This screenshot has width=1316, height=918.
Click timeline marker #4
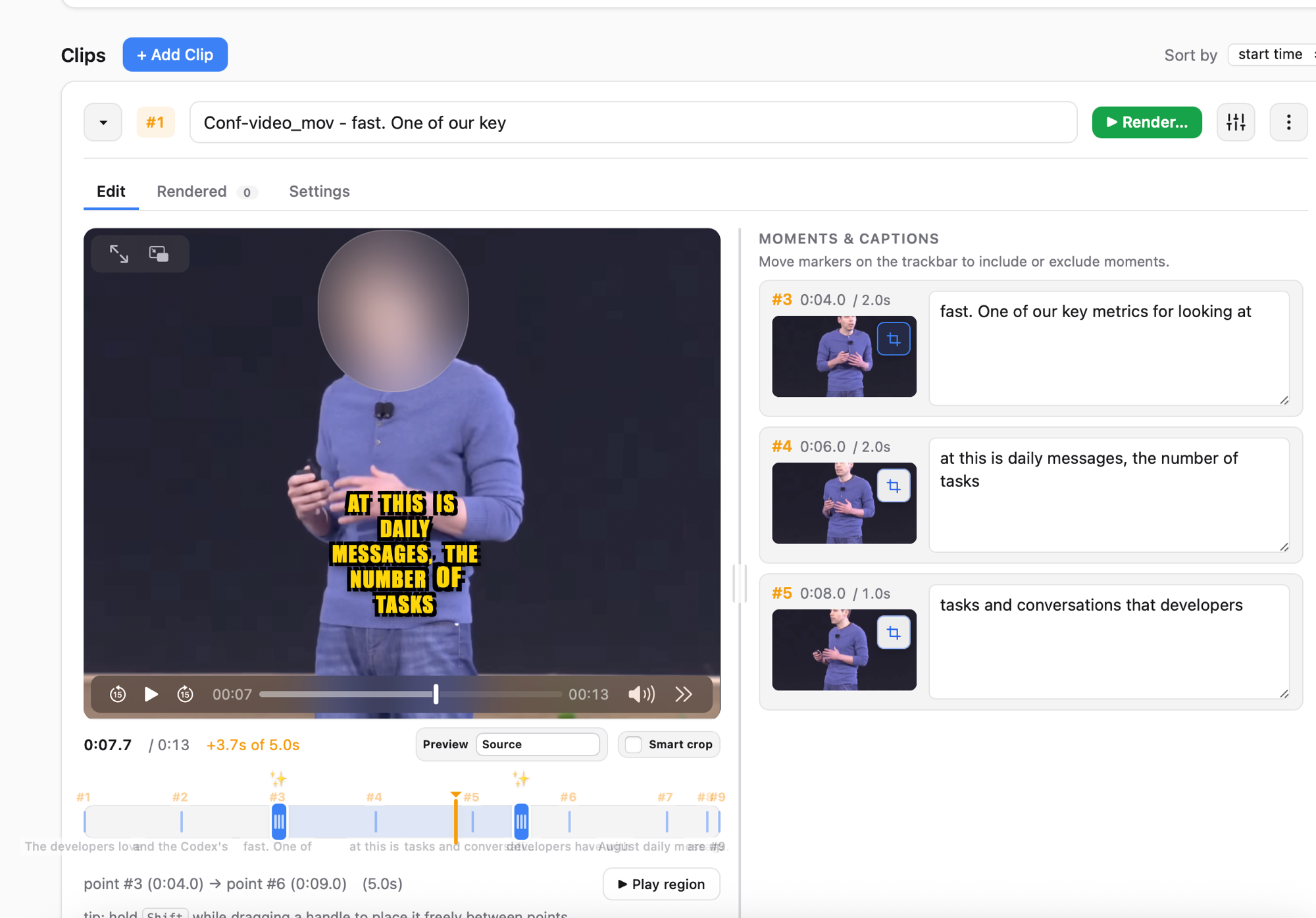pos(376,821)
